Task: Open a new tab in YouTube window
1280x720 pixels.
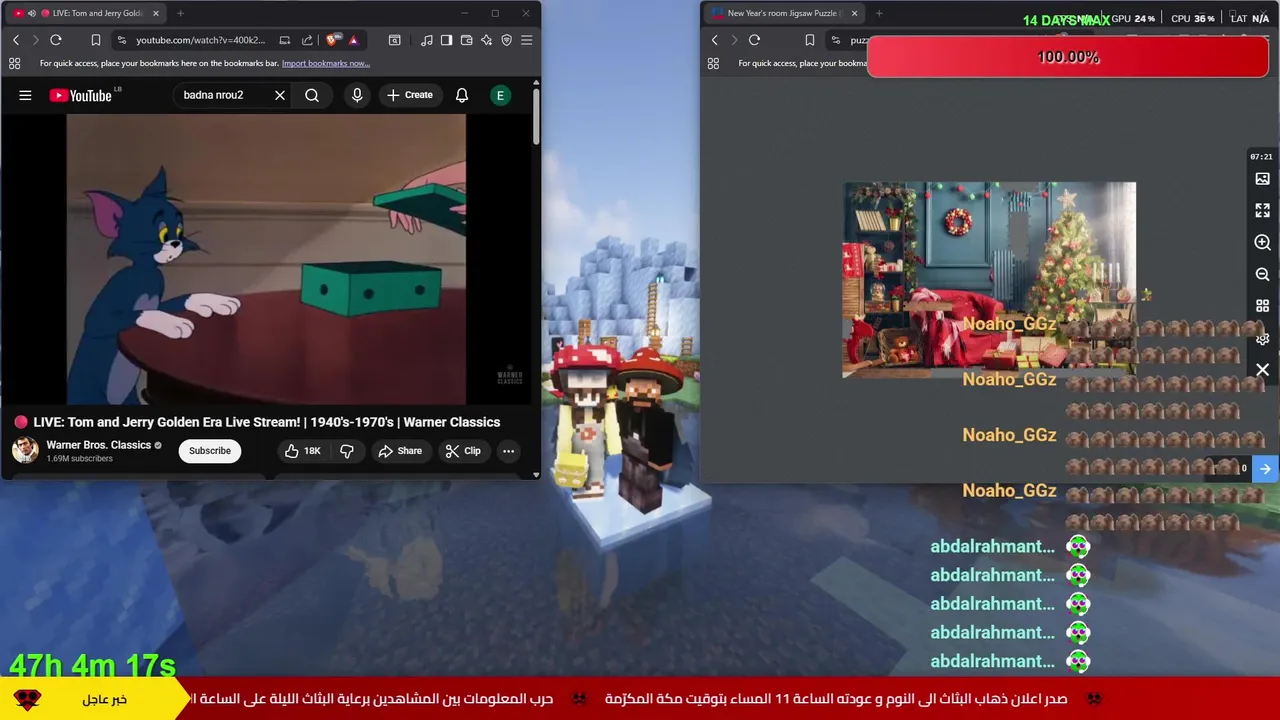Action: click(x=180, y=13)
